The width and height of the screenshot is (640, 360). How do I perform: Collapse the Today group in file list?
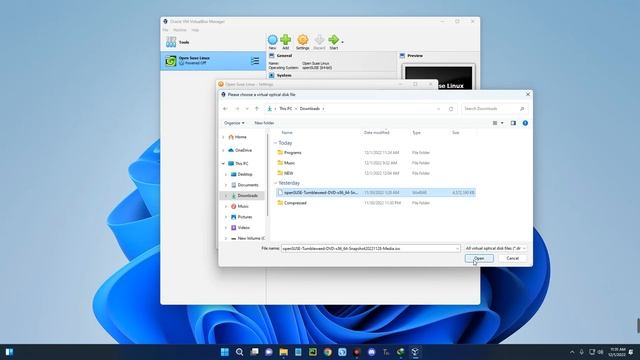pos(275,143)
